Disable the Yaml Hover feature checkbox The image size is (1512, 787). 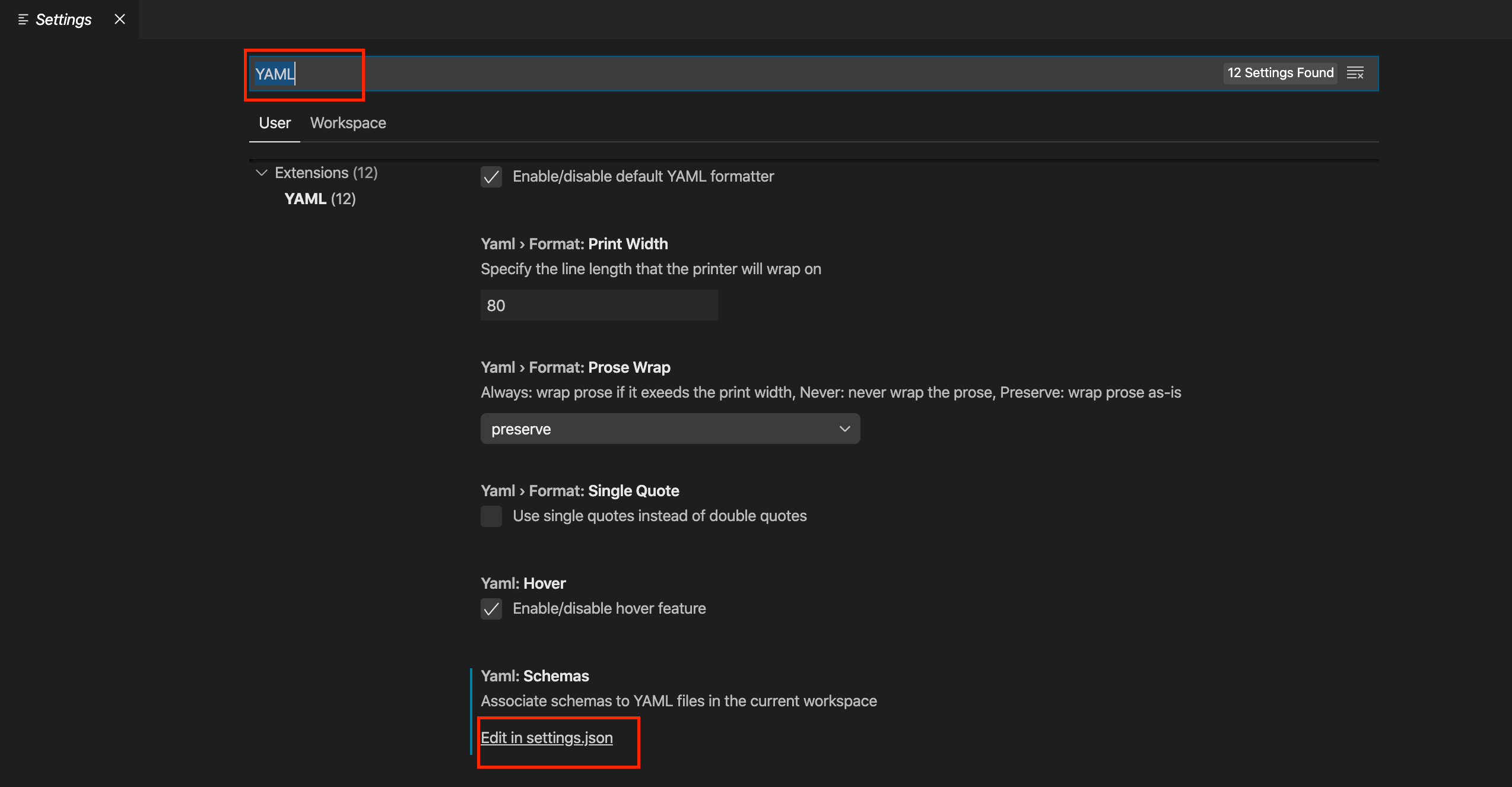491,608
